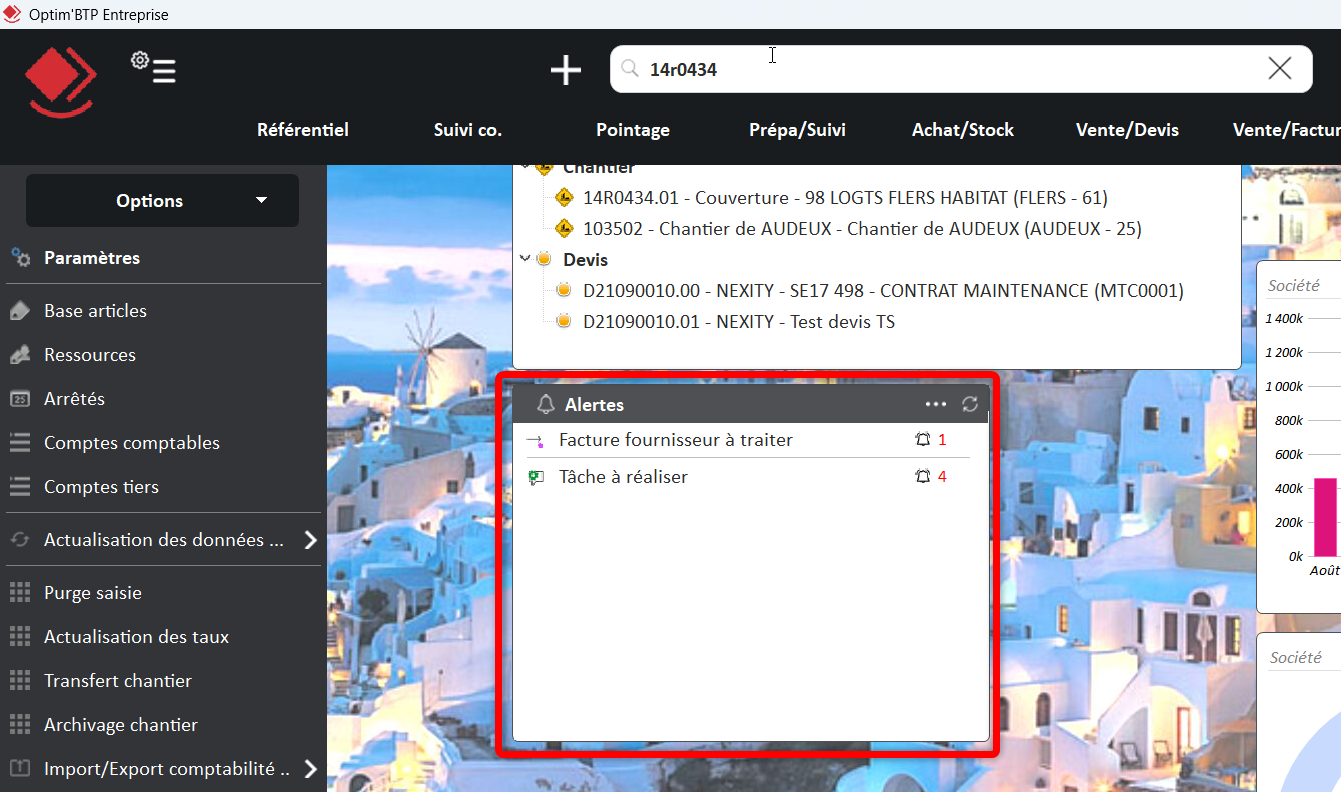Viewport: 1341px width, 792px height.
Task: Collapse the Devis results group
Action: [526, 258]
